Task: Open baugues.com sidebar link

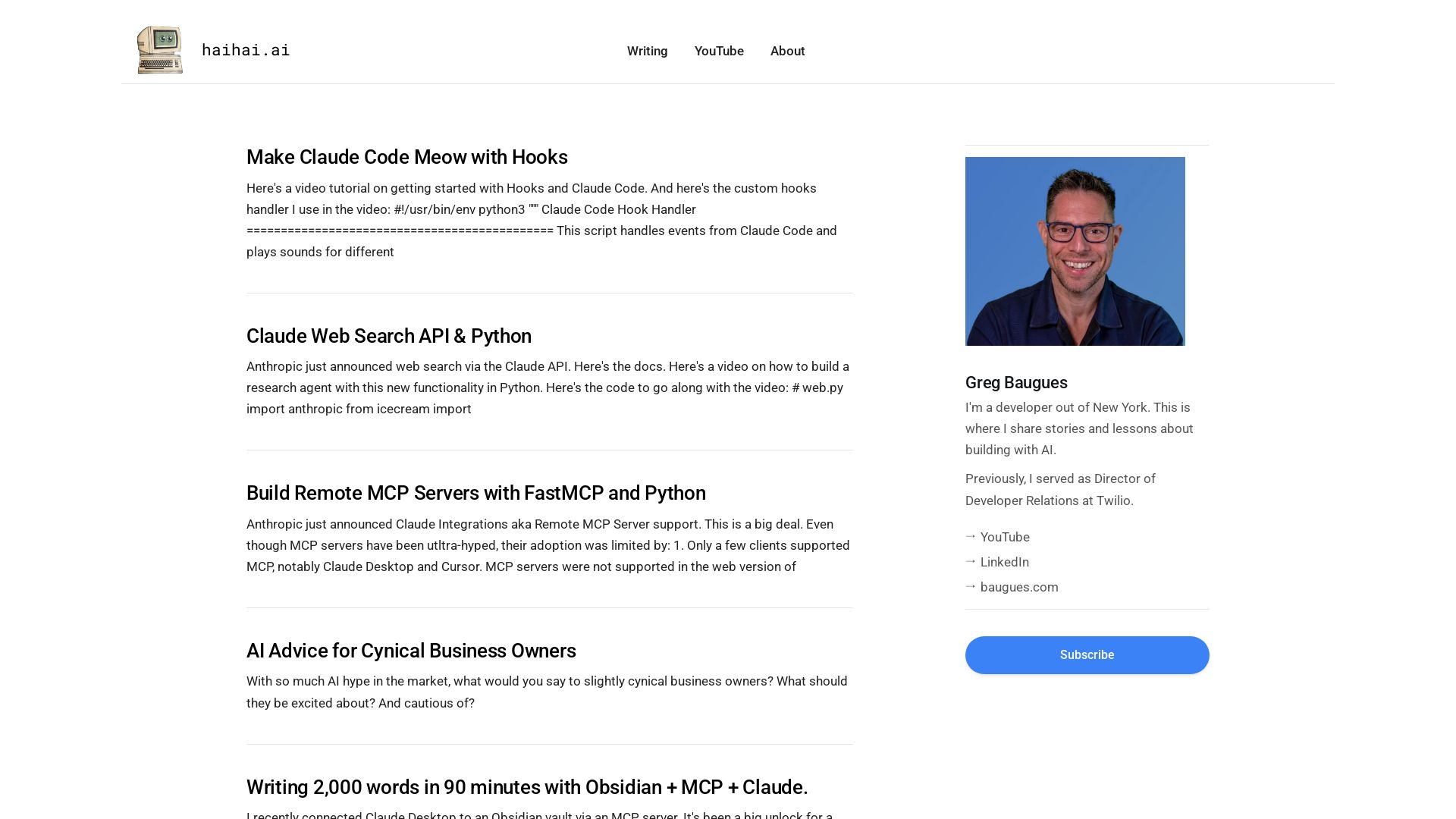Action: [x=1018, y=587]
